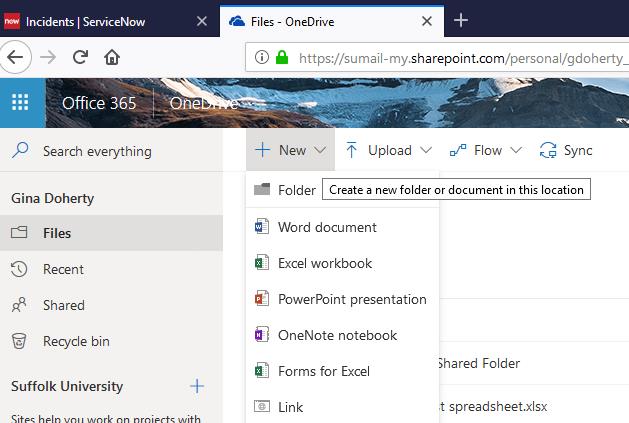Reload the current page
Viewport: 629px width, 423px height.
(80, 57)
